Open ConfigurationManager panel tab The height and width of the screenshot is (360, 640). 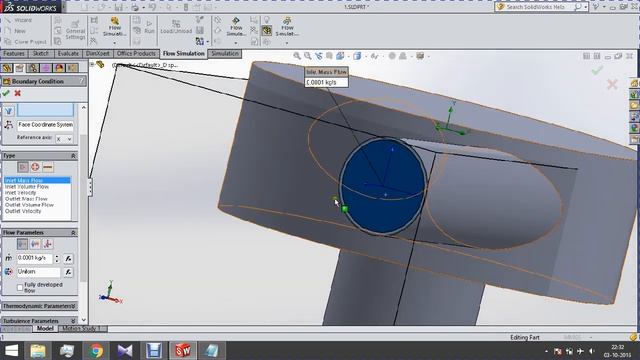(x=33, y=68)
